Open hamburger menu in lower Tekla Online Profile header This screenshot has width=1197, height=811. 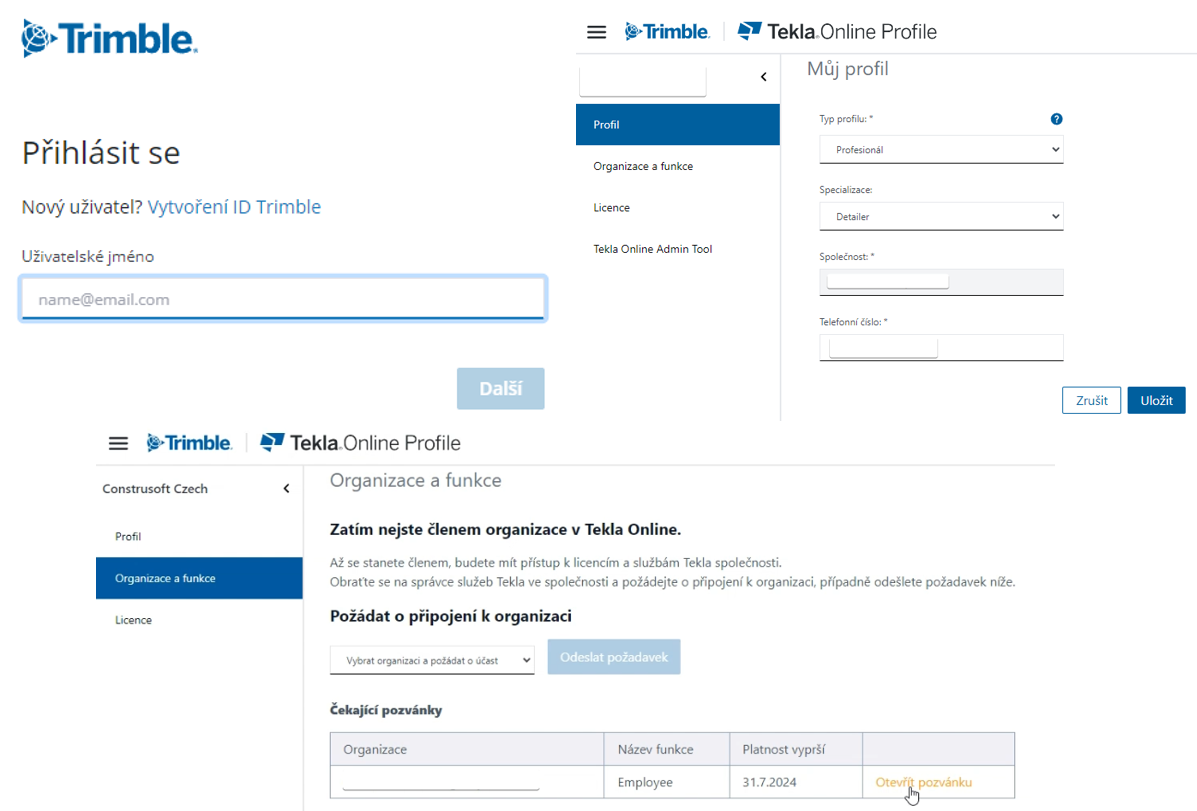coord(118,443)
